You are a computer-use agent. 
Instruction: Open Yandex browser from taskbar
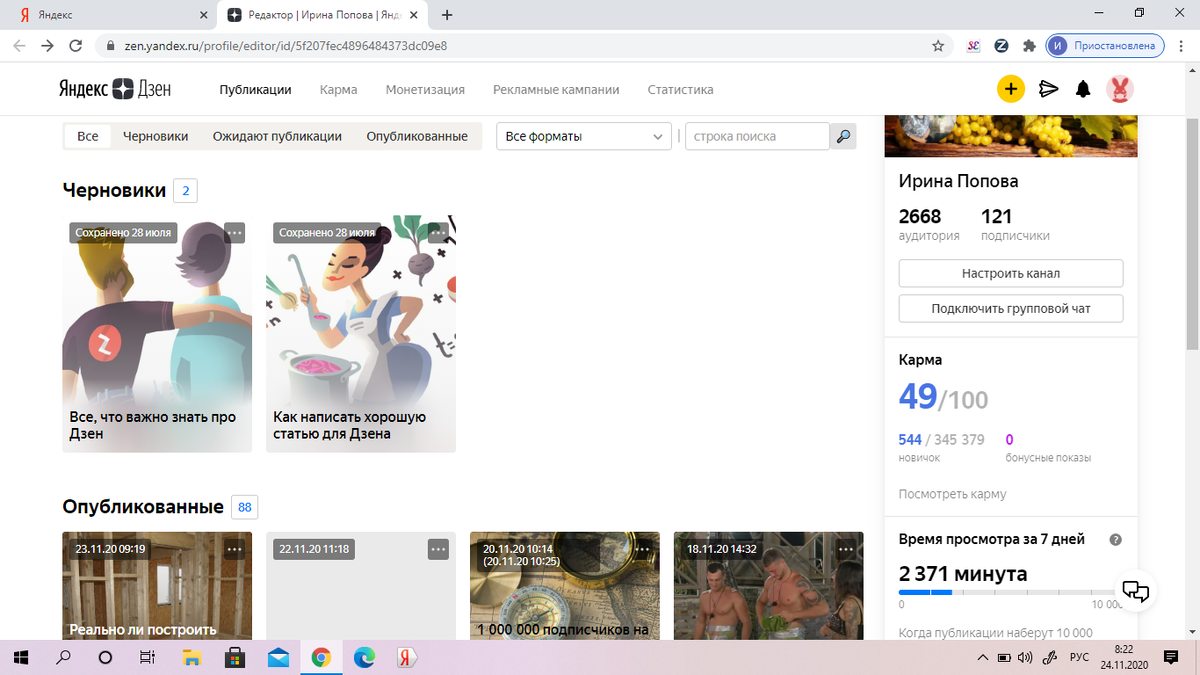click(x=407, y=658)
